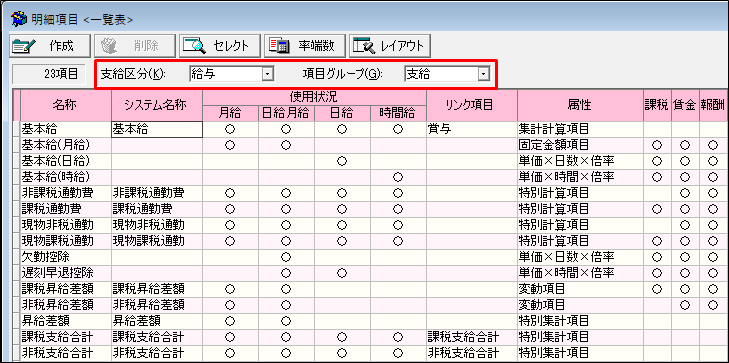Click the 賃金 circle in 非税昇給差額 row

(685, 304)
